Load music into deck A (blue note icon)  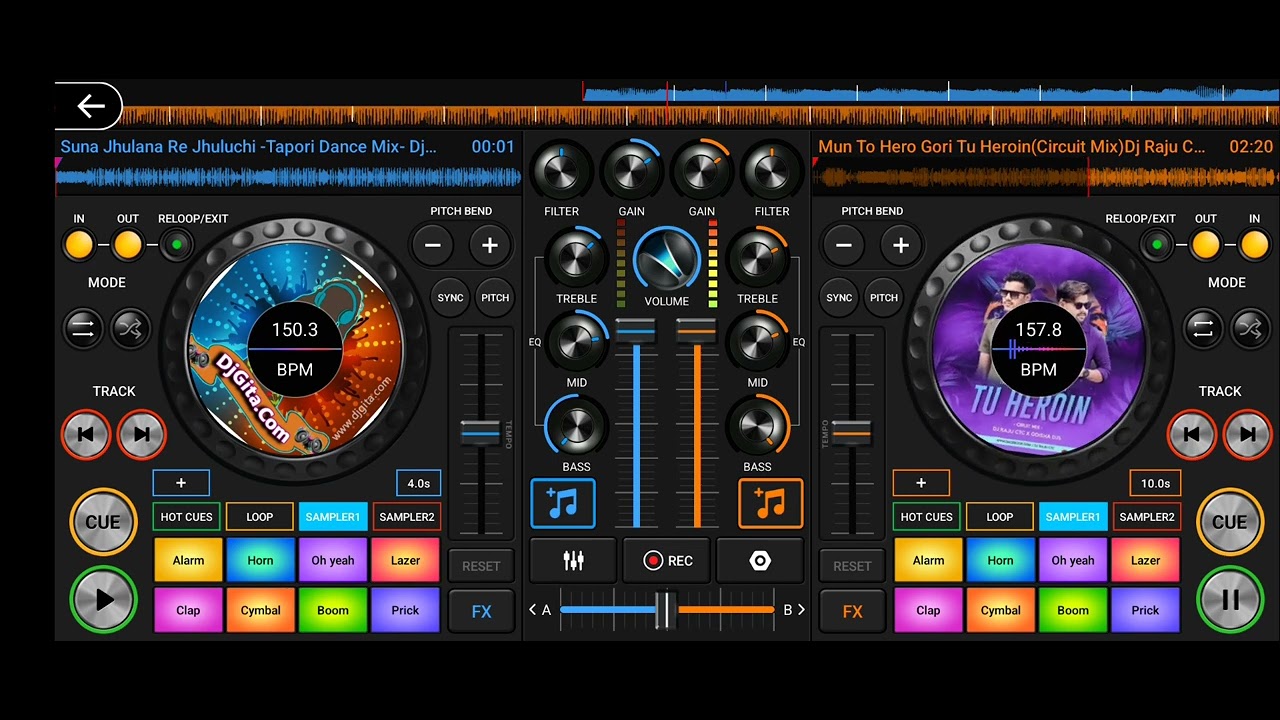[x=563, y=503]
